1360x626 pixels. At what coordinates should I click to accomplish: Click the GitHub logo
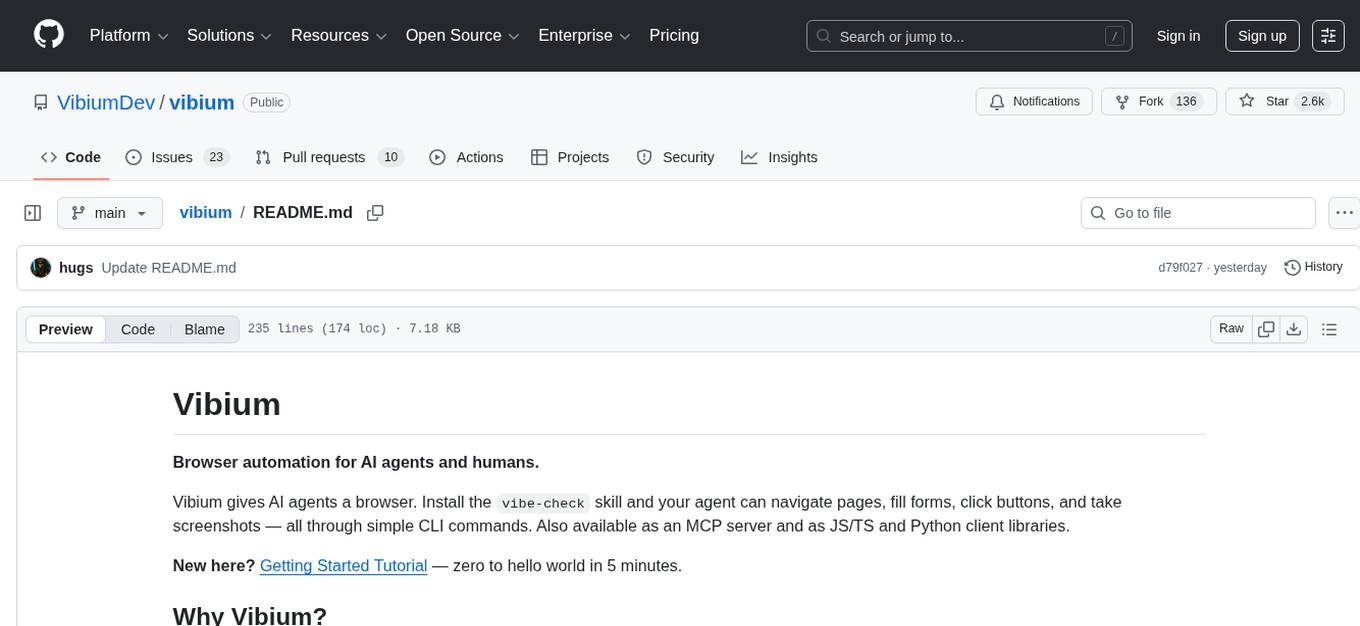48,35
